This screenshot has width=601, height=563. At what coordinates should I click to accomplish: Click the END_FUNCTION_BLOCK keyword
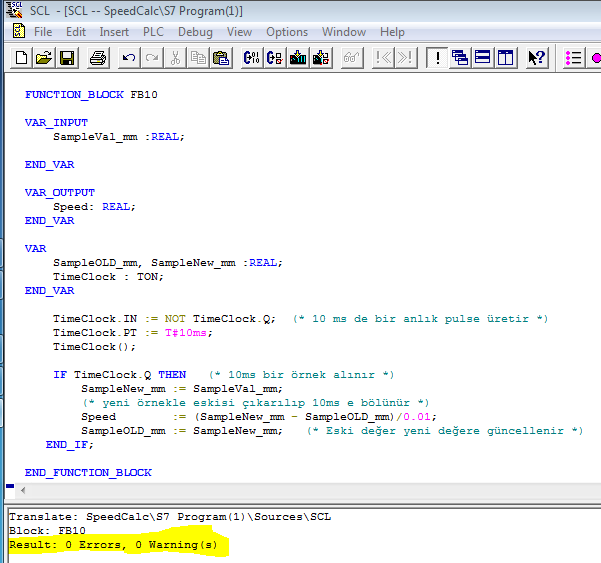[88, 473]
